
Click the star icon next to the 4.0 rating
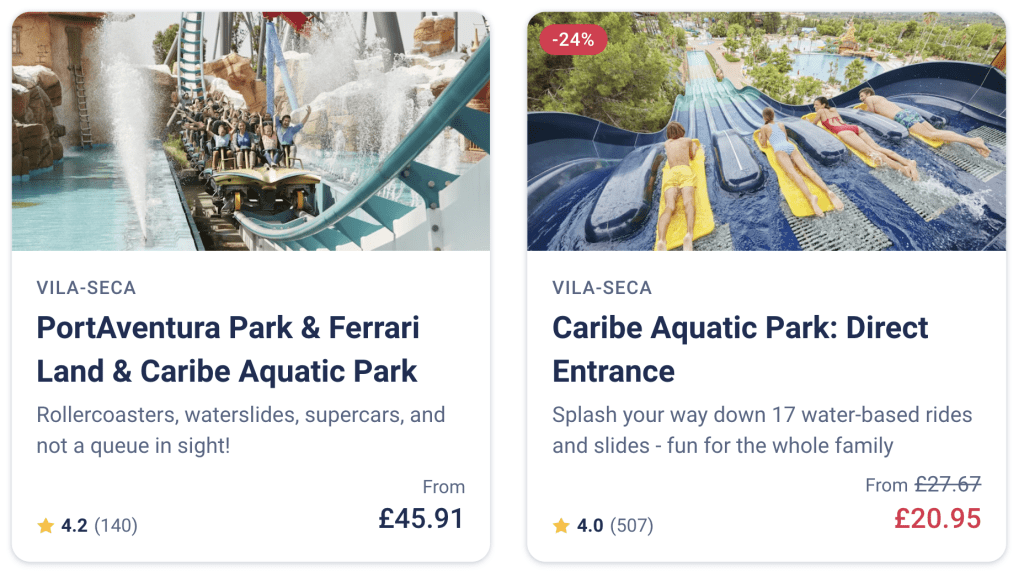[x=562, y=525]
